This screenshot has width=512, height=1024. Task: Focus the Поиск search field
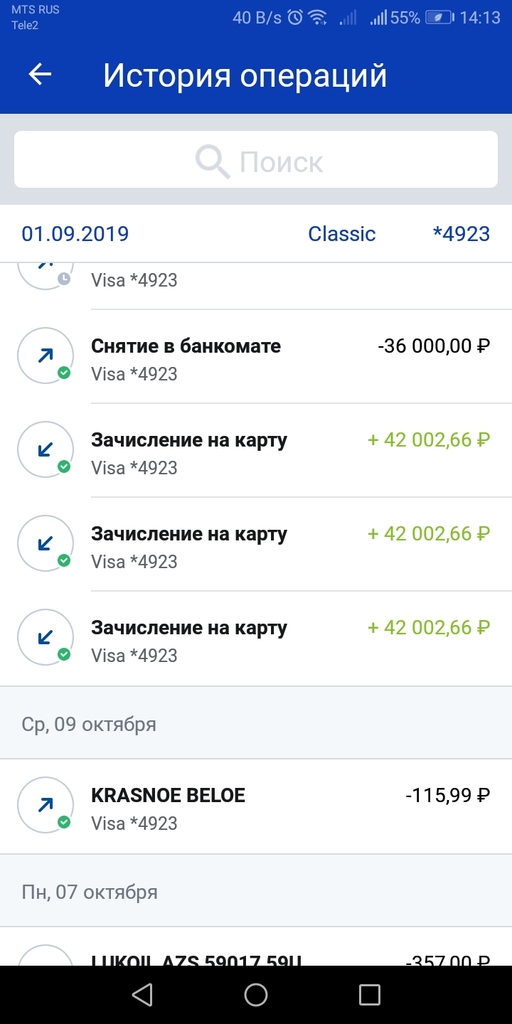[256, 159]
